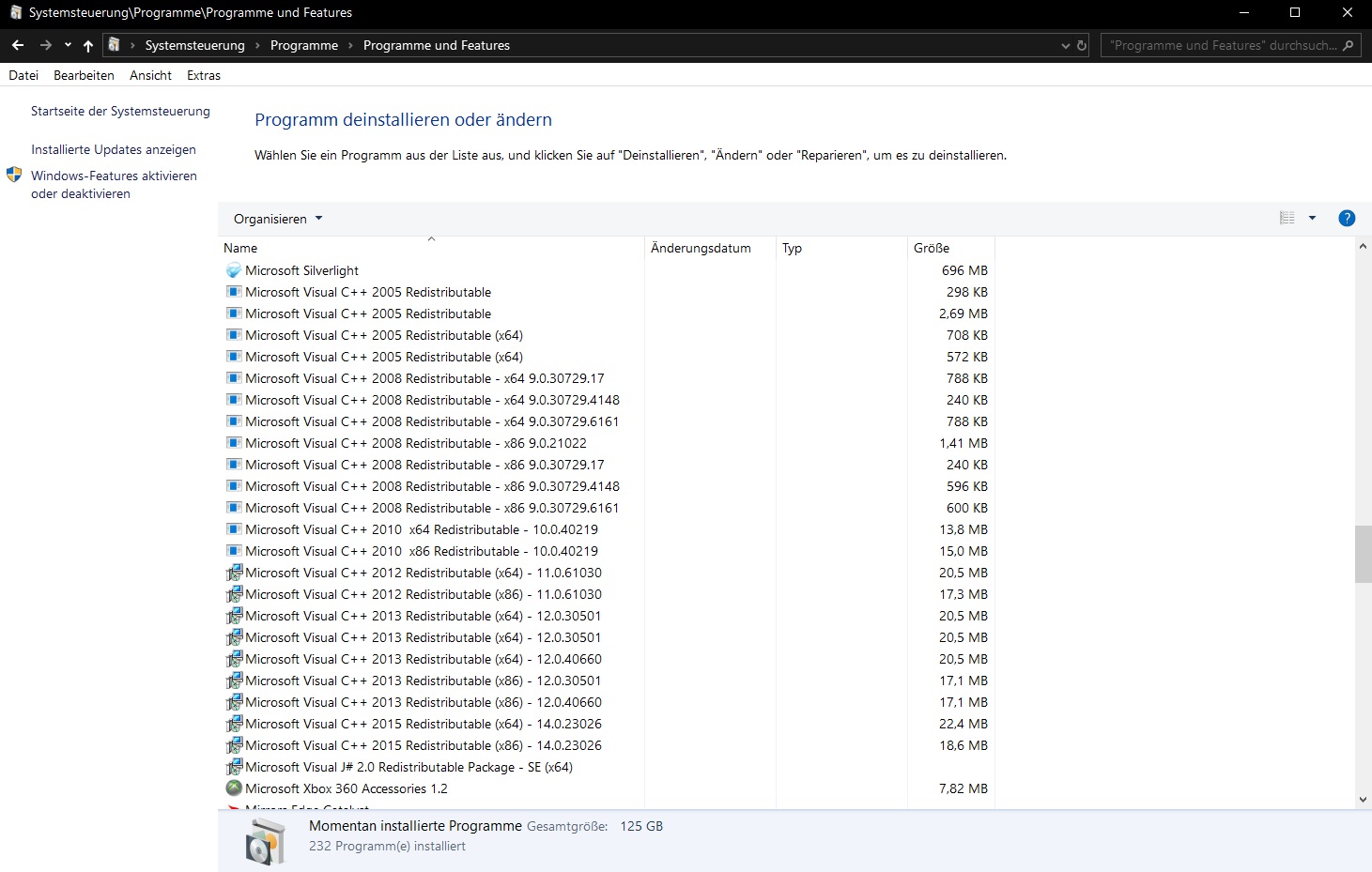
Task: Click icon of Visual J# 2.0 Redistributable Package
Action: [234, 767]
